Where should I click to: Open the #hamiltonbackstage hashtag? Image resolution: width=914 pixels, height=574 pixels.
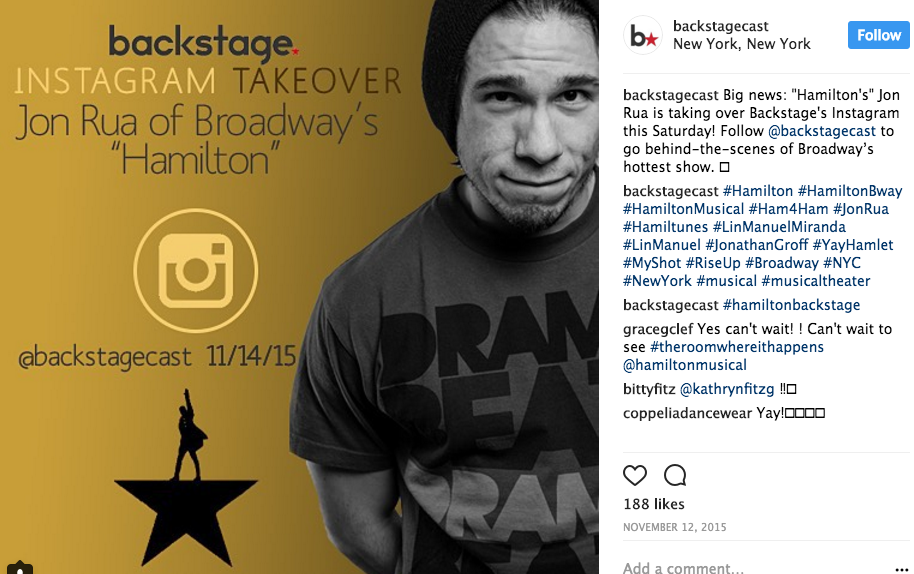coord(791,305)
